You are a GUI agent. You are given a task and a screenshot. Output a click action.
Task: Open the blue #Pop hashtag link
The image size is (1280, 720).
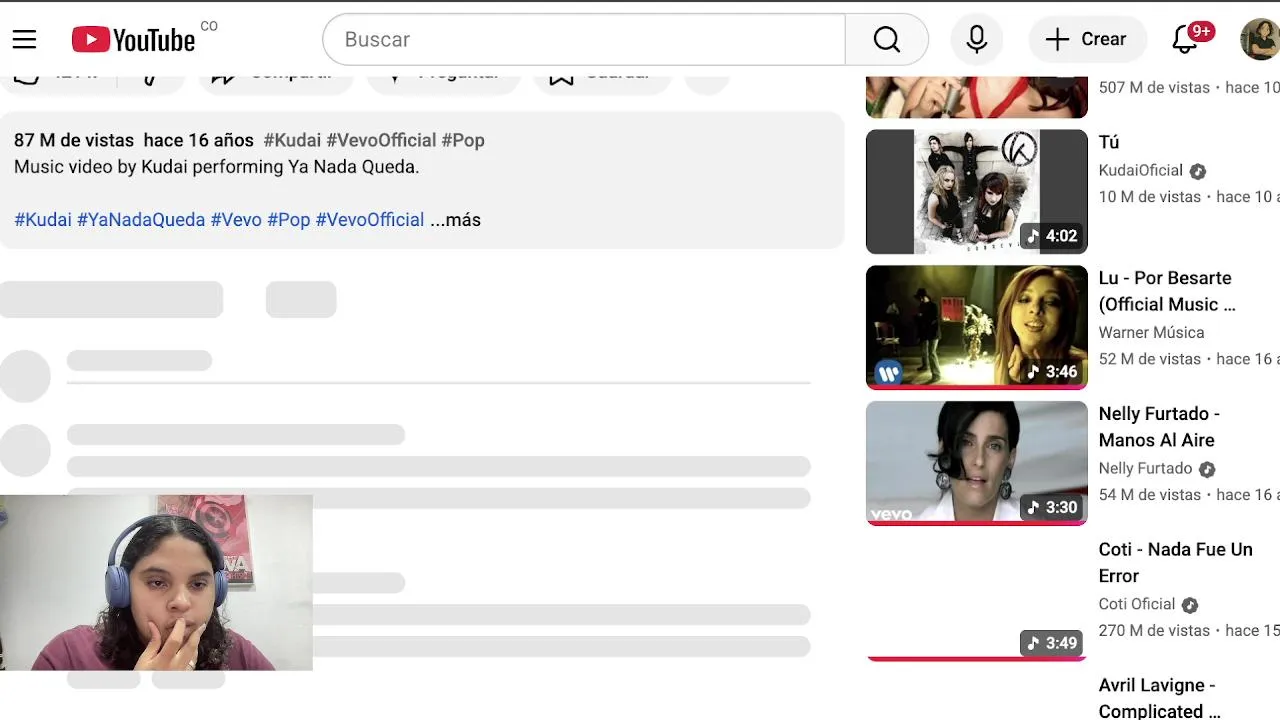[288, 220]
